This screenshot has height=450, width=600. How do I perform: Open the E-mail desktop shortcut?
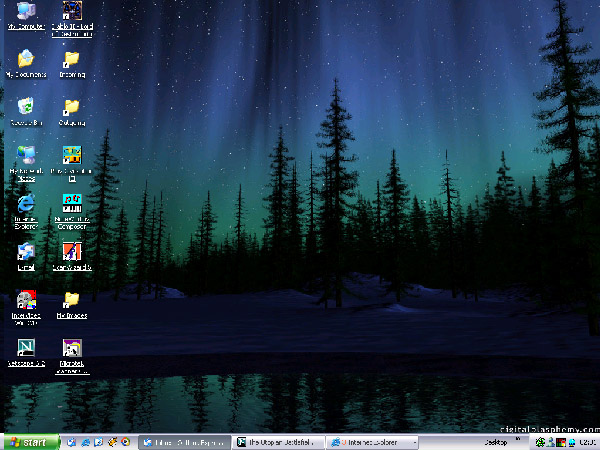pyautogui.click(x=25, y=251)
